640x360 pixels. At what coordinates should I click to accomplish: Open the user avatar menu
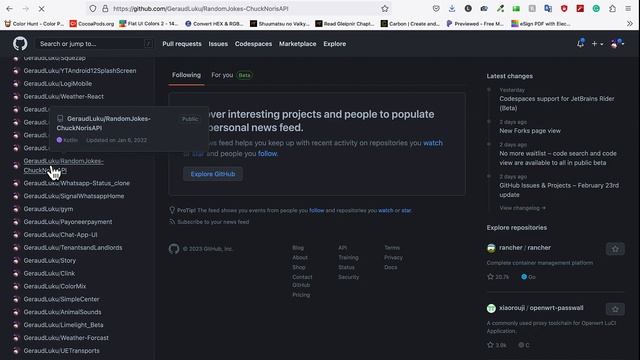[x=617, y=44]
